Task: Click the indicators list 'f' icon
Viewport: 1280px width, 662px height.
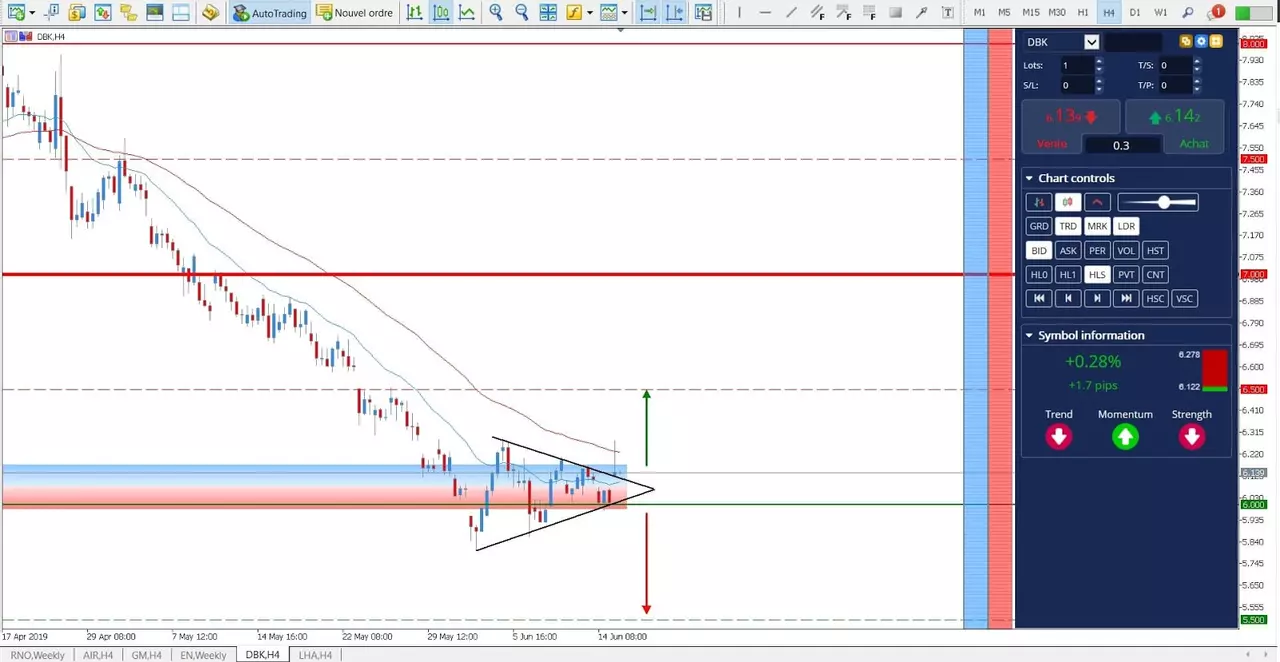Action: coord(573,13)
